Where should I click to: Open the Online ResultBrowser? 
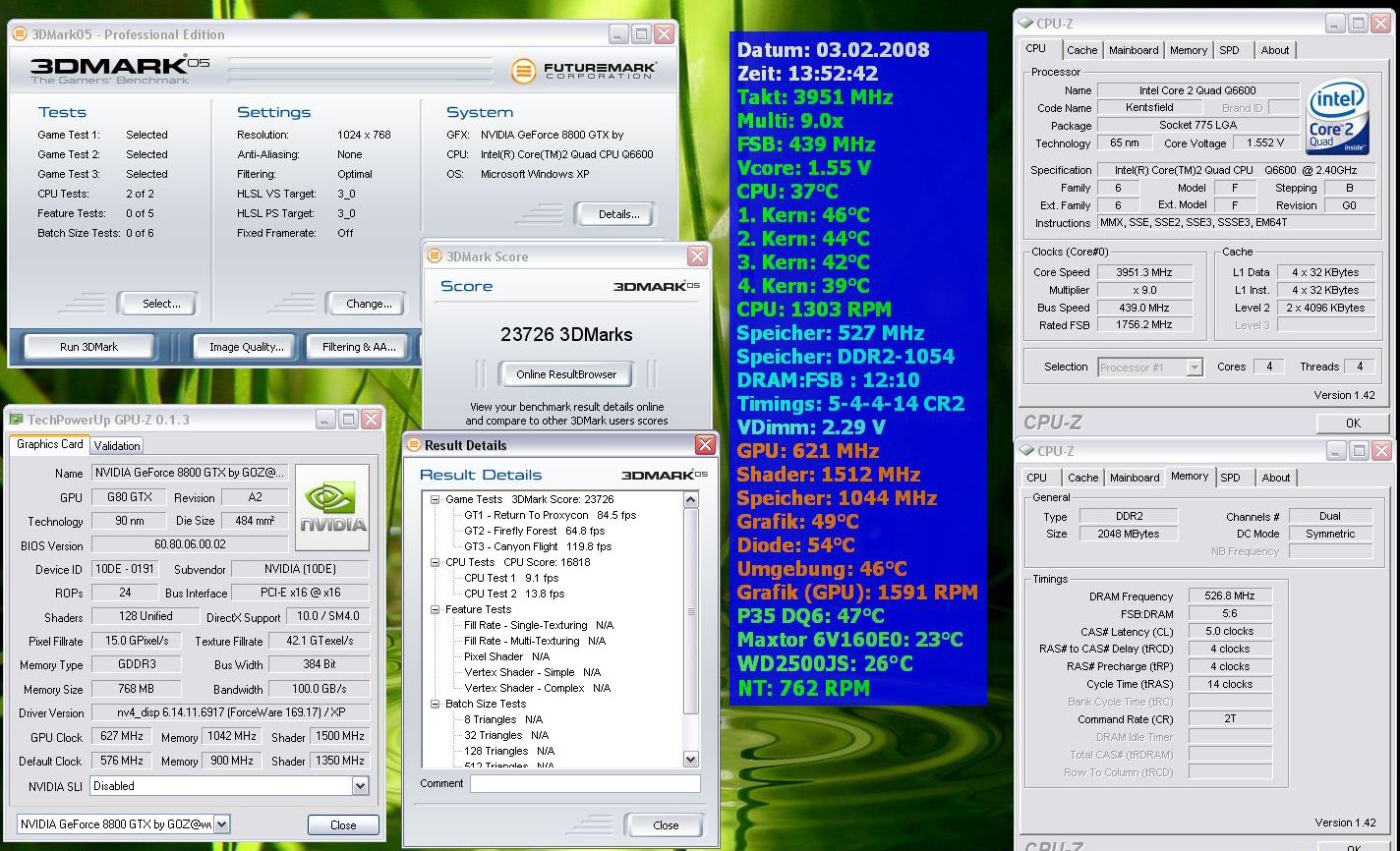[x=566, y=374]
